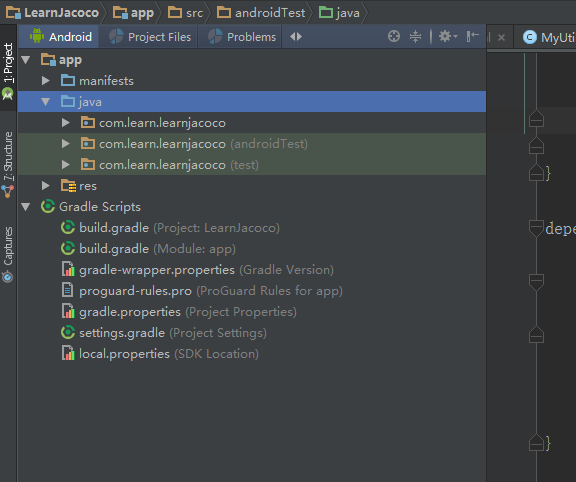Image resolution: width=576 pixels, height=482 pixels.
Task: Hide the project tool window
Action: (x=472, y=36)
